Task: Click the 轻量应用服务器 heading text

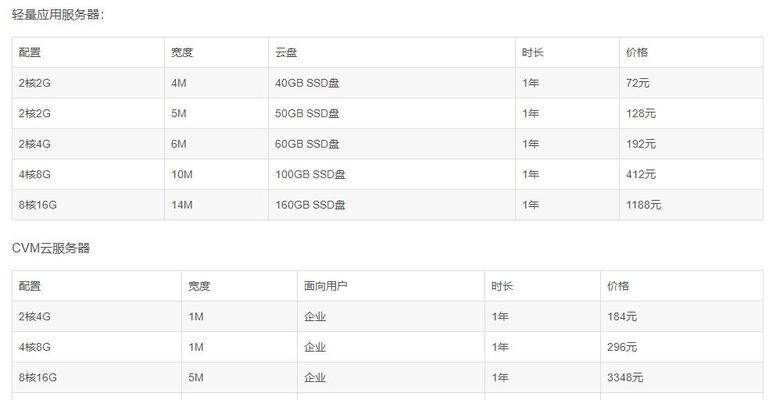Action: click(58, 14)
